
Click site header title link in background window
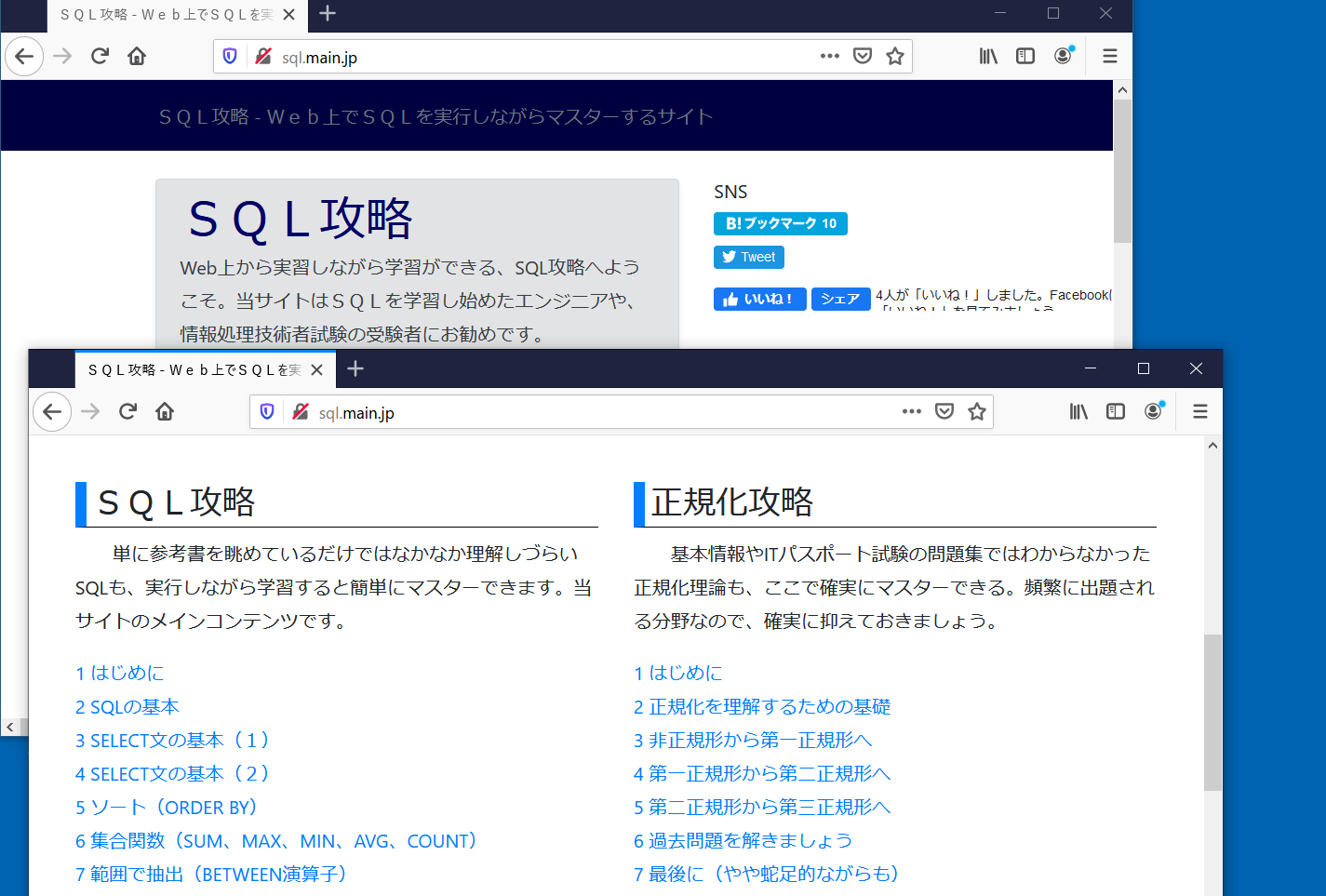[x=436, y=116]
